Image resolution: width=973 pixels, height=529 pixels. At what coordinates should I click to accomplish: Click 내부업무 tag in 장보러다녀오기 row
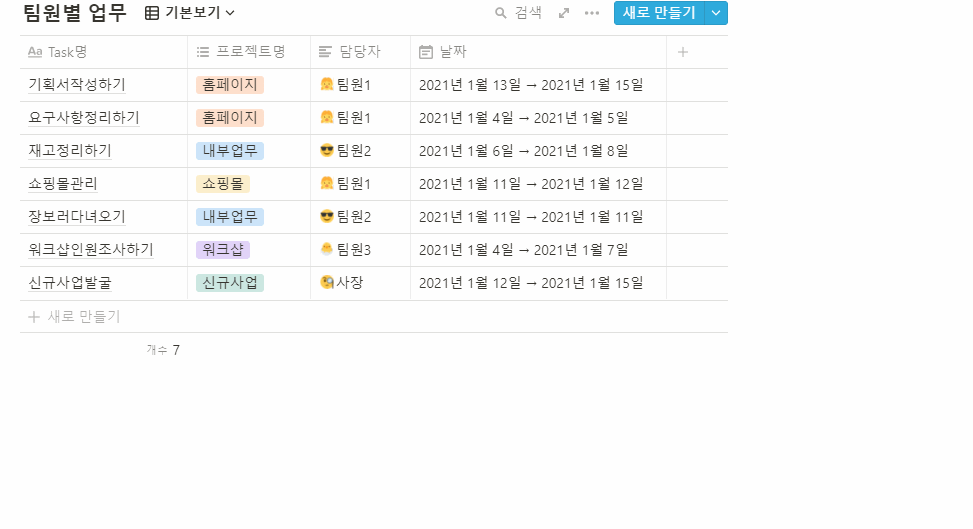230,217
